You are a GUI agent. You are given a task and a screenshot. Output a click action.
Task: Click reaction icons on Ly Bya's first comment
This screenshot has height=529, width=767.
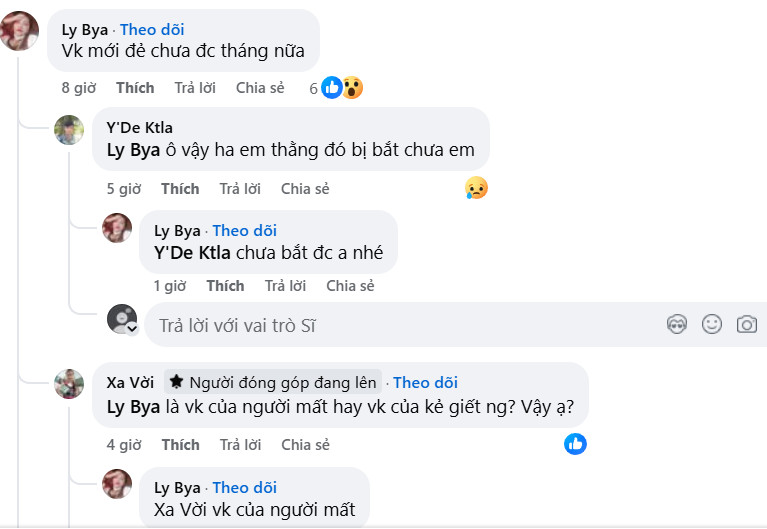tap(342, 88)
